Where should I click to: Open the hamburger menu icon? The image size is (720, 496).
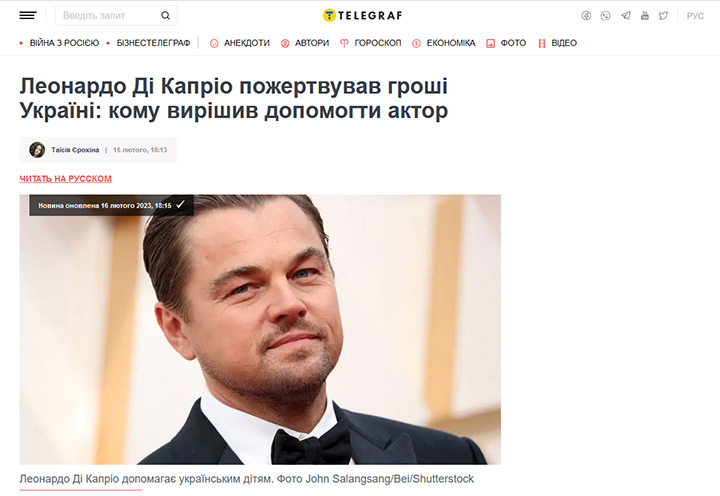coord(28,16)
